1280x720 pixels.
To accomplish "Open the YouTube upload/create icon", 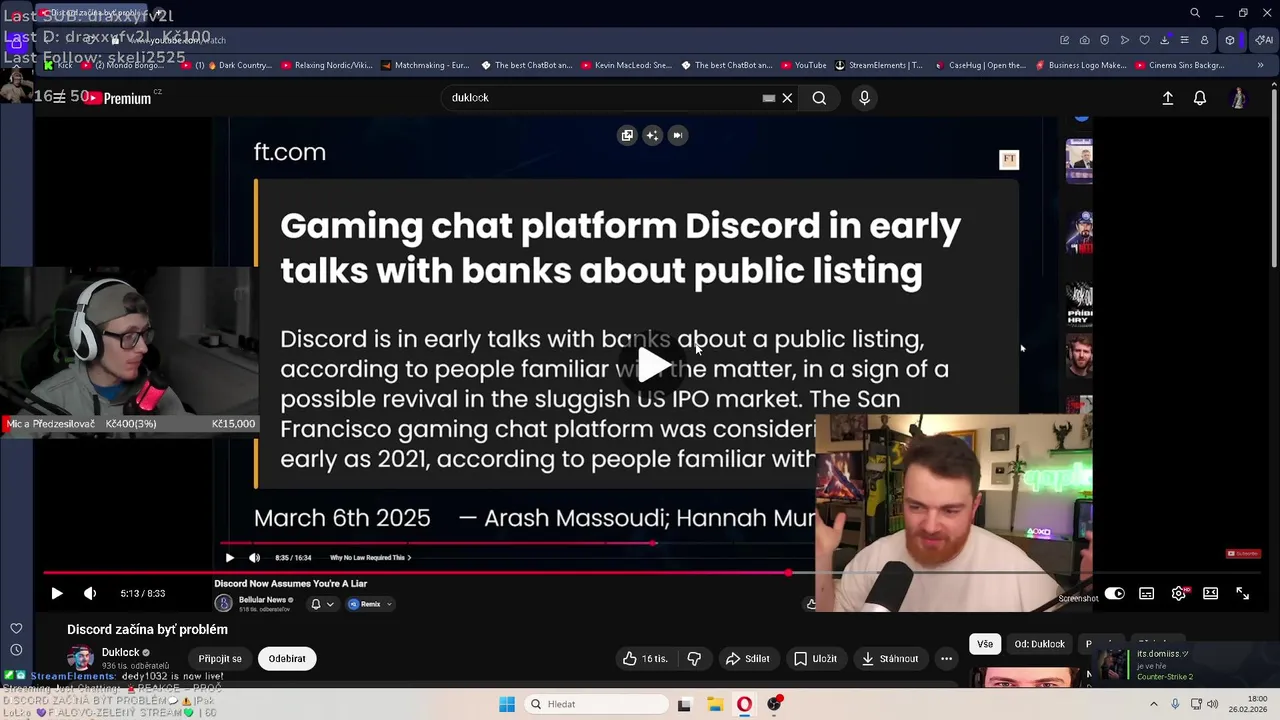I will point(1167,98).
